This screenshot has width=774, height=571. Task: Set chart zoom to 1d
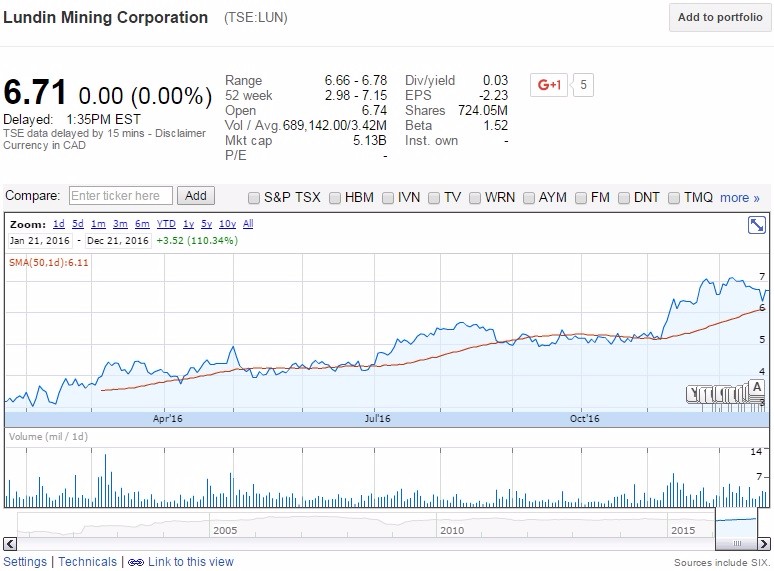point(59,224)
